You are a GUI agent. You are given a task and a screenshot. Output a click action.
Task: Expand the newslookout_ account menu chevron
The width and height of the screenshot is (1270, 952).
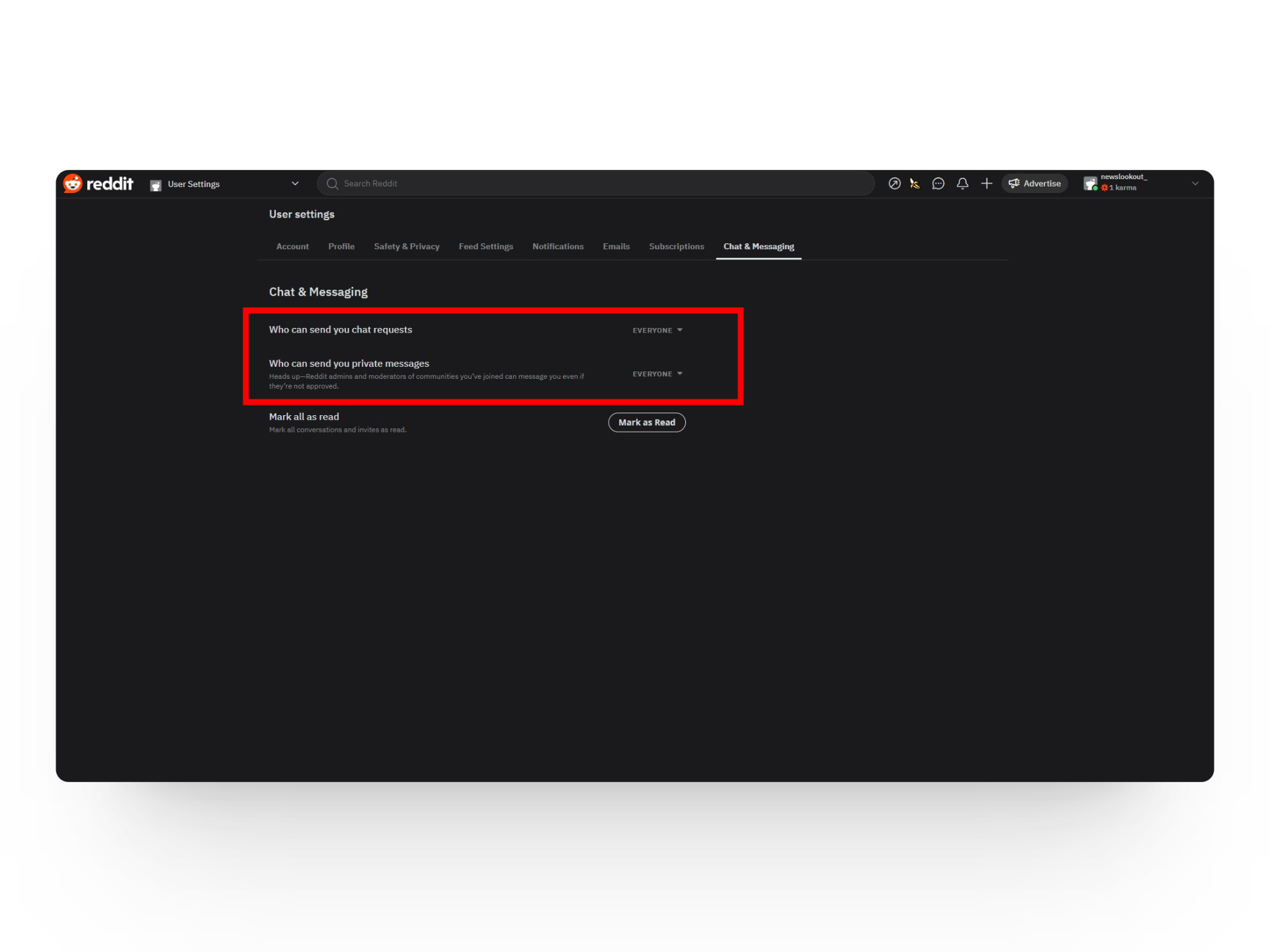pos(1195,183)
